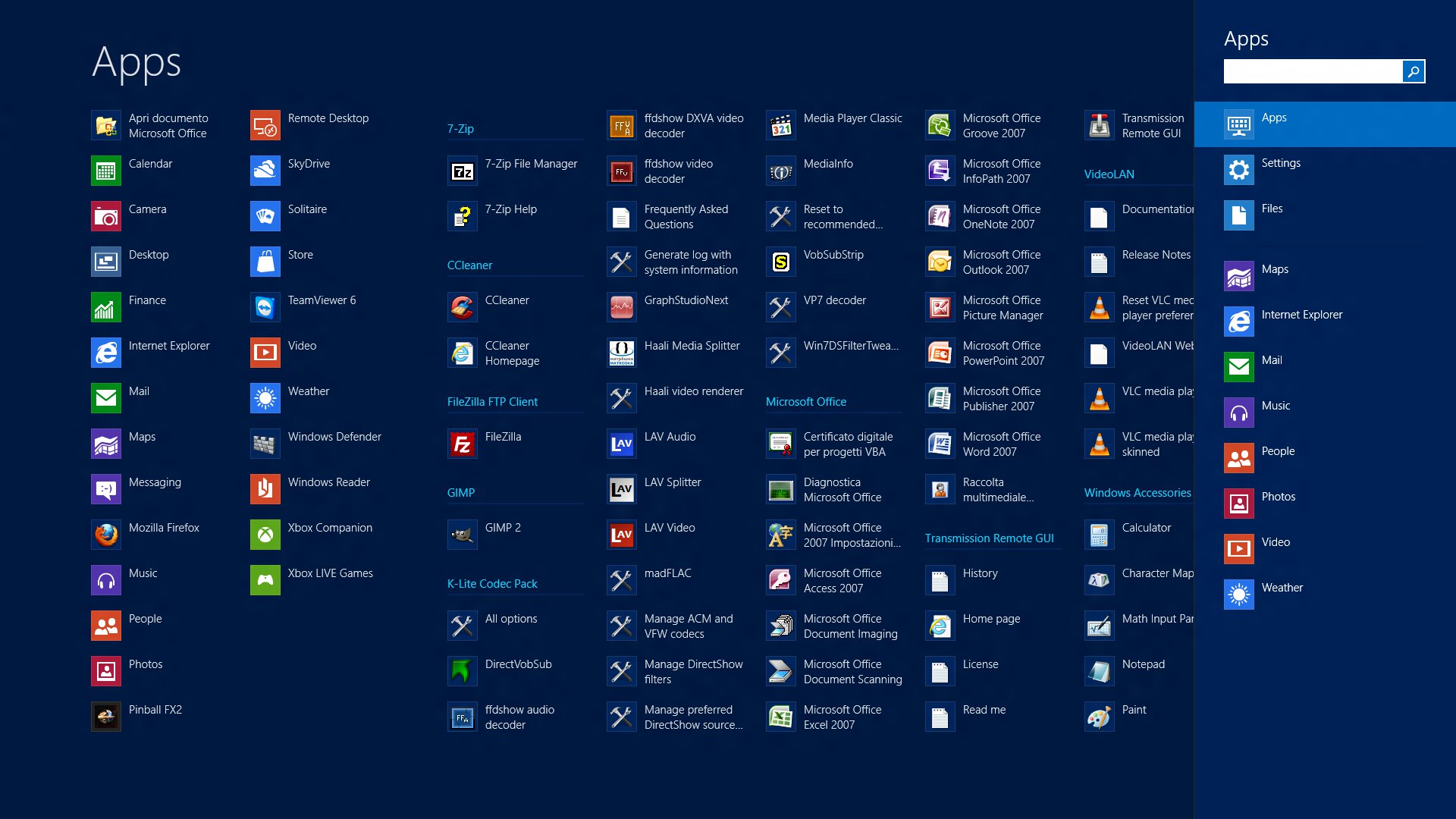1456x819 pixels.
Task: Select Settings in the search scope list
Action: coord(1325,170)
